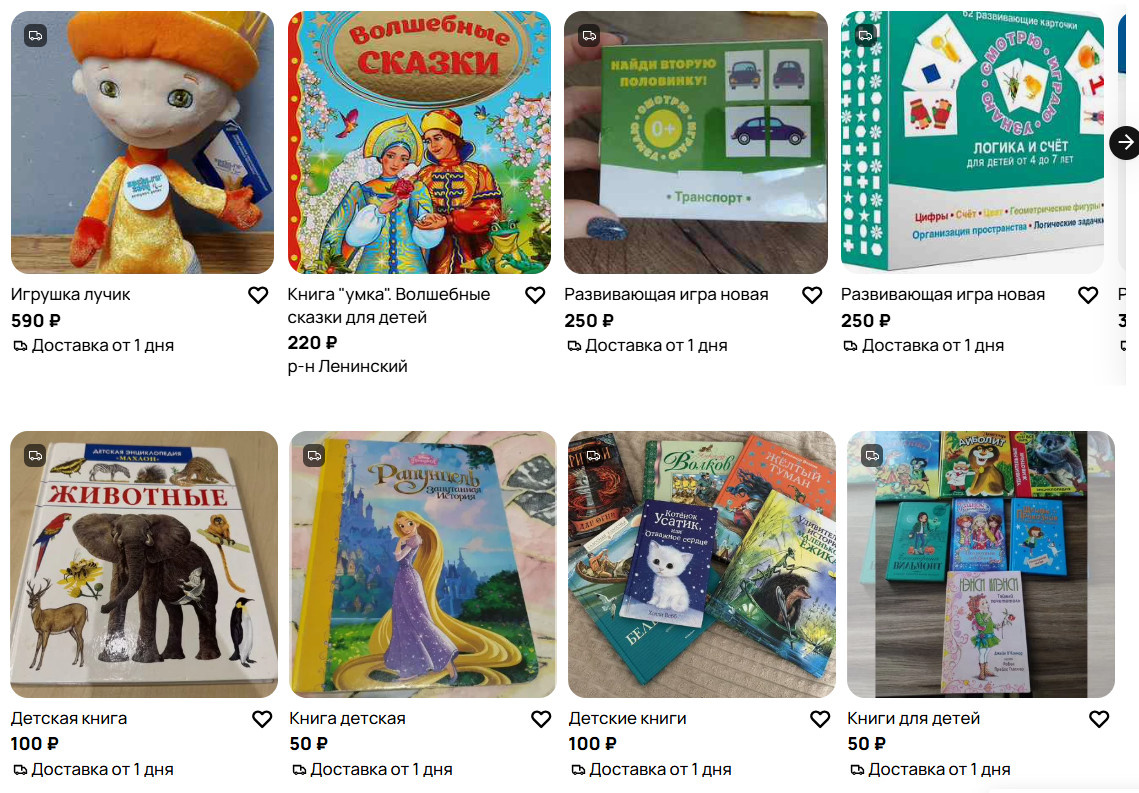Add 'Детская книга' animals book to favorites
The width and height of the screenshot is (1139, 793).
262,719
